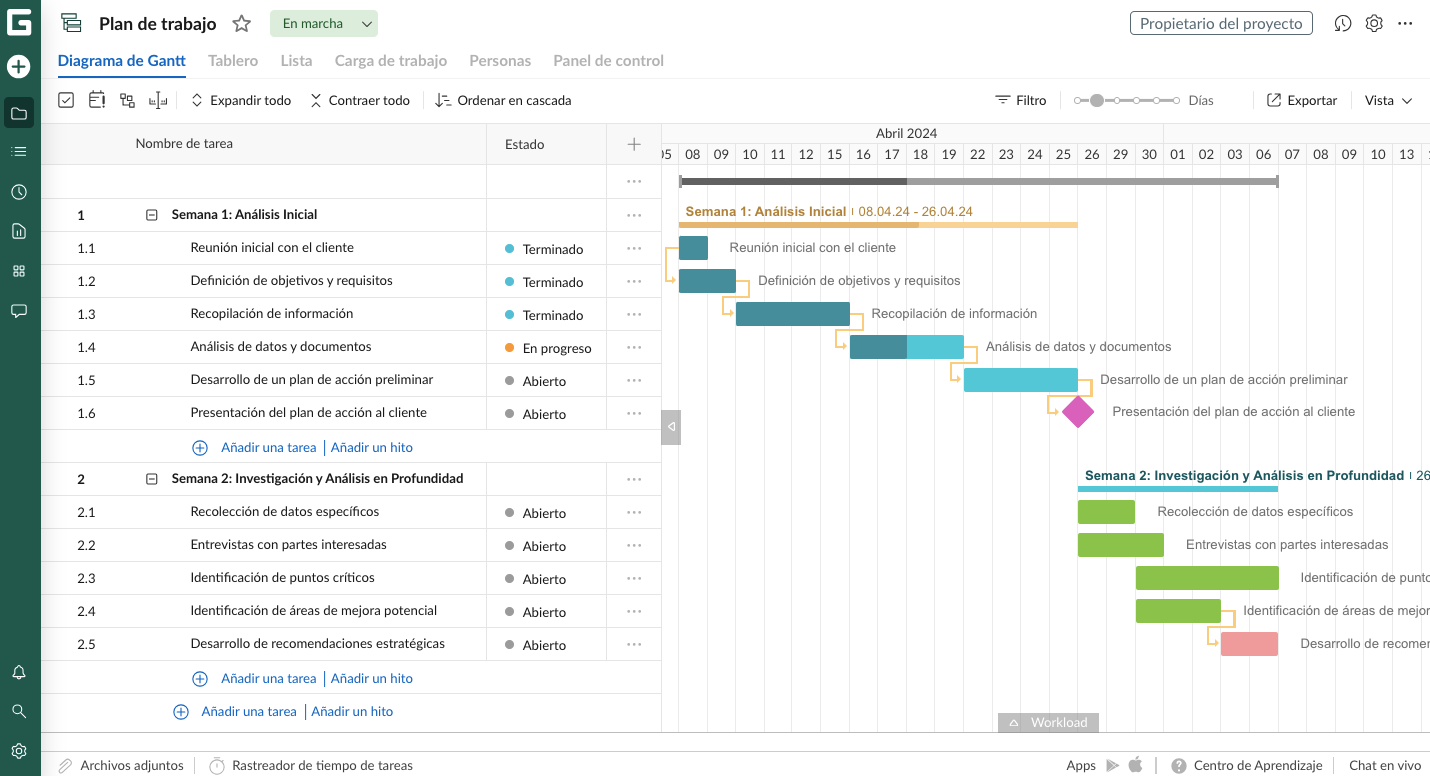Viewport: 1430px width, 776px height.
Task: Open the Vista dropdown menu
Action: pos(1388,100)
